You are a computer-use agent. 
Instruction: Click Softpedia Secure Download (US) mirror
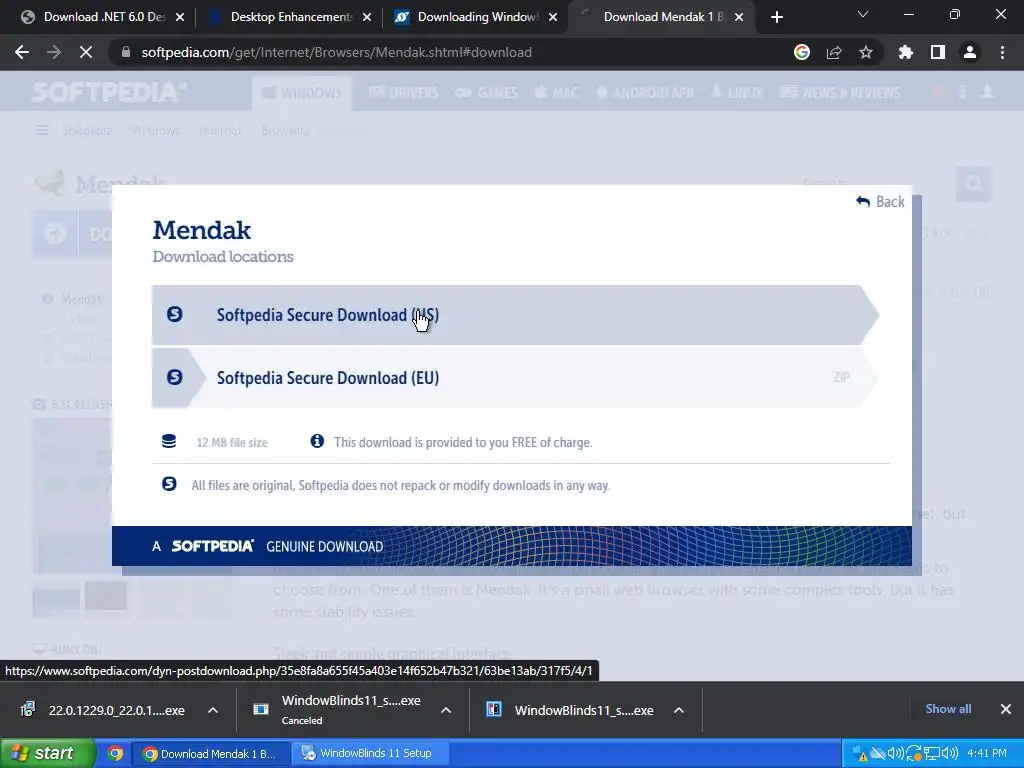pos(515,315)
